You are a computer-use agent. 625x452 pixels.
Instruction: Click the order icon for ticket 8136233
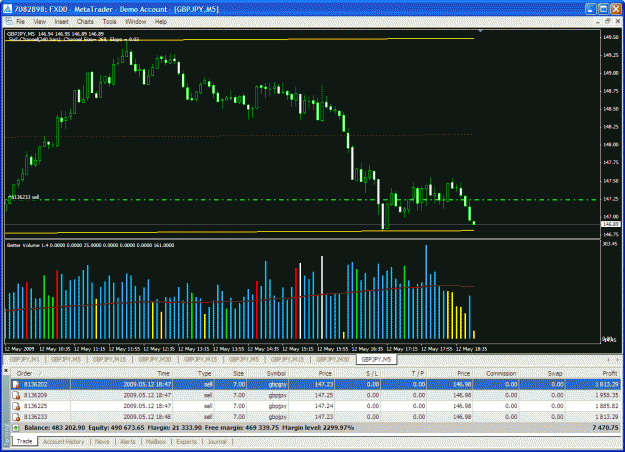(16, 417)
